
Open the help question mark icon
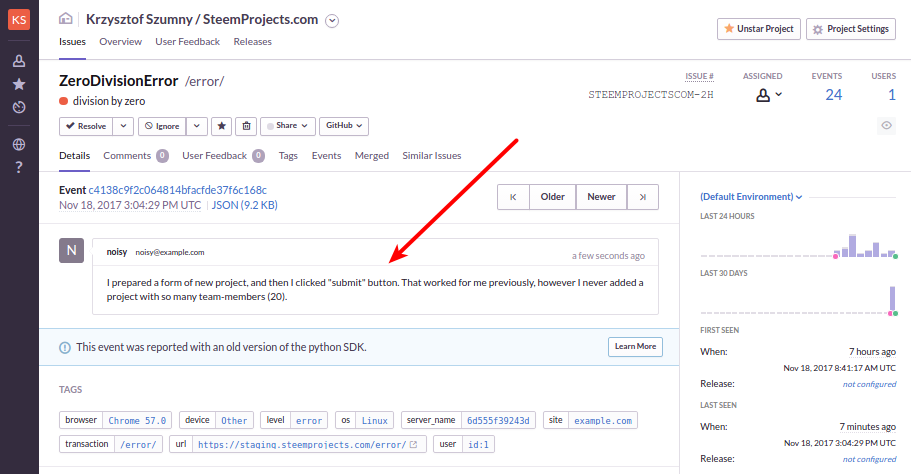[x=19, y=167]
